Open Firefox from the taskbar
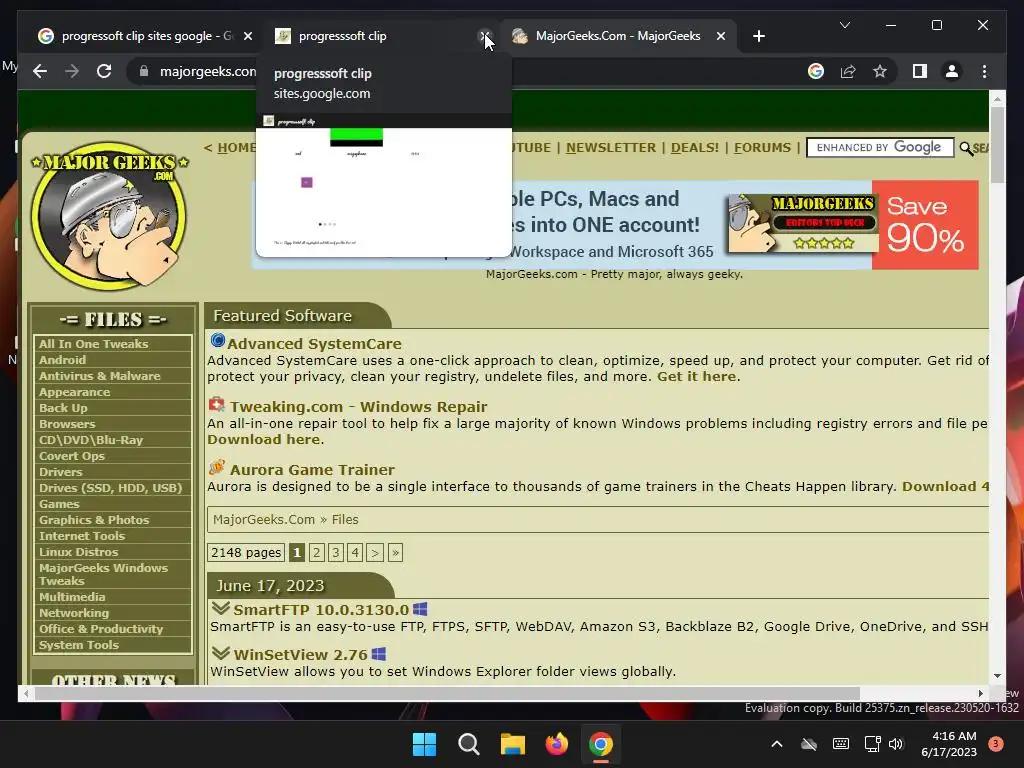1024x768 pixels. tap(556, 744)
